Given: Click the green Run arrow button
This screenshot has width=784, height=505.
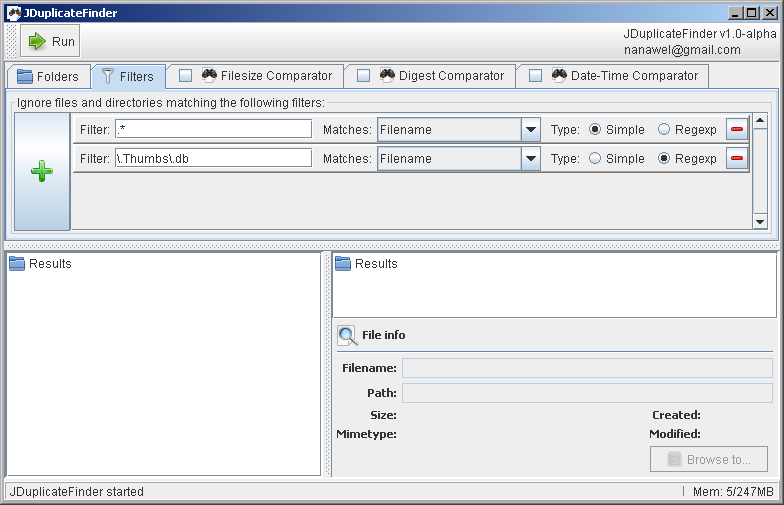Looking at the screenshot, I should click(x=50, y=42).
